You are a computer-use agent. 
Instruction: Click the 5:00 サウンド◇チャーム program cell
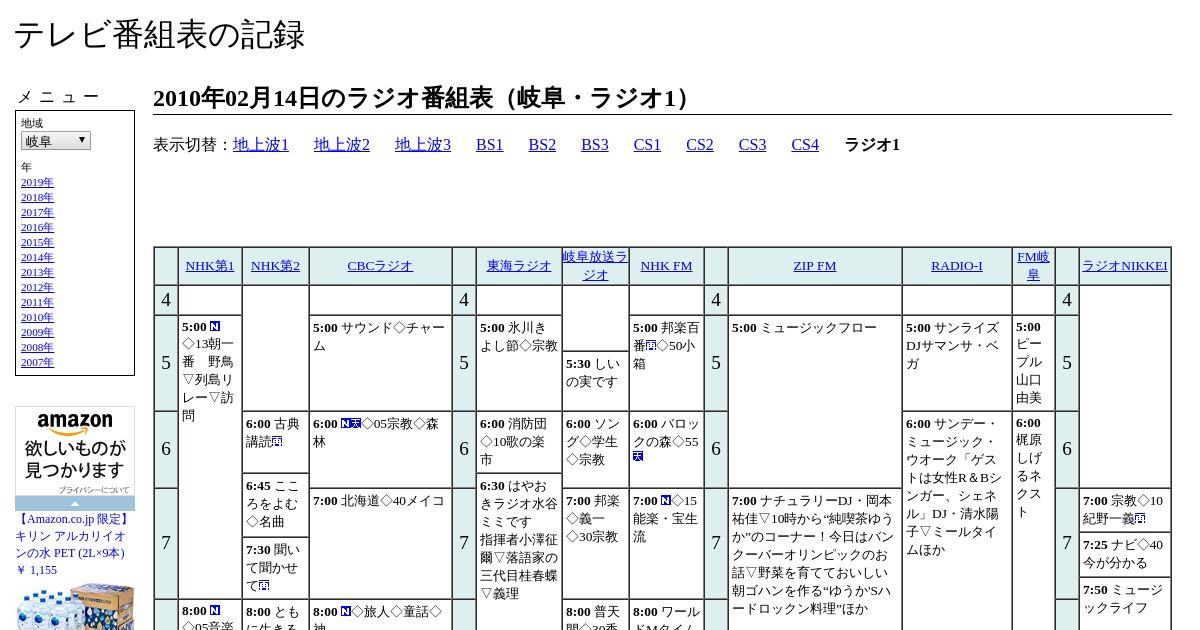[380, 363]
